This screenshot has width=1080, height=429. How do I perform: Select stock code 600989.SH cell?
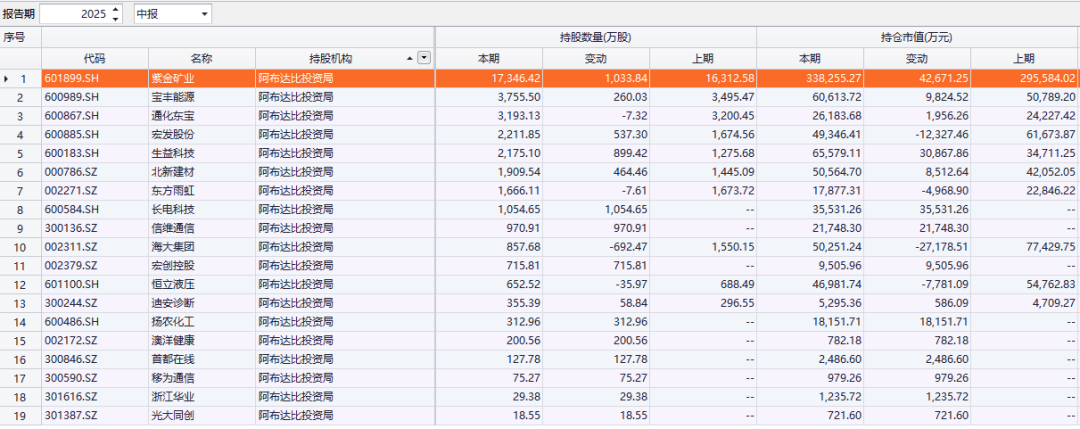(94, 97)
